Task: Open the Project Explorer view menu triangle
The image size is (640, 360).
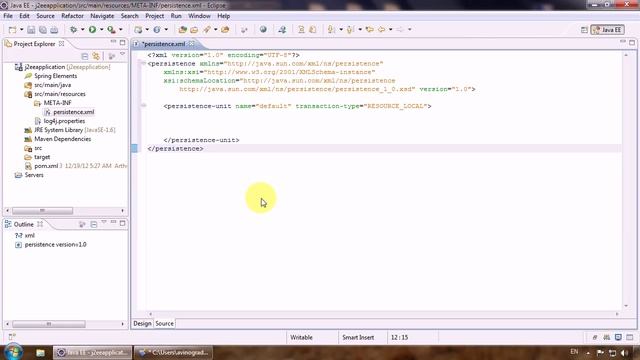Action: pos(122,54)
